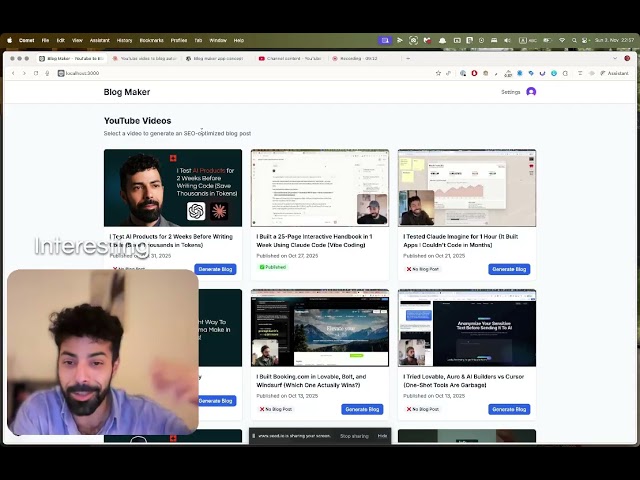Click the blue gear extension icon
The width and height of the screenshot is (640, 480).
click(x=520, y=73)
